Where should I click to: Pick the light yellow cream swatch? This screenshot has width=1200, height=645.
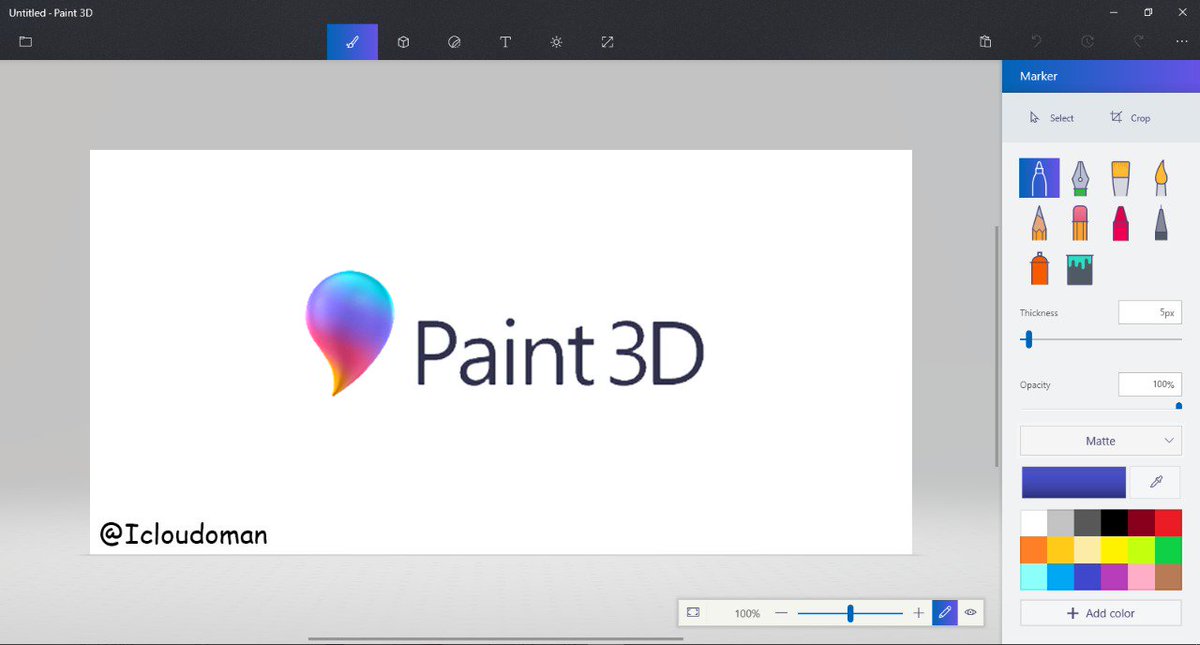click(x=1088, y=550)
